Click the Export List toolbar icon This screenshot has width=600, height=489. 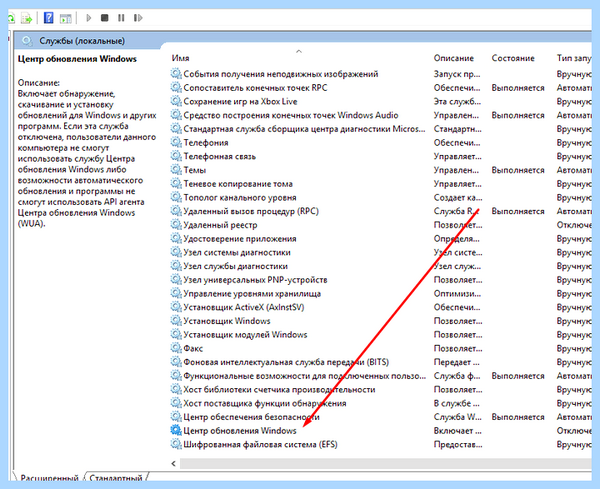(27, 18)
